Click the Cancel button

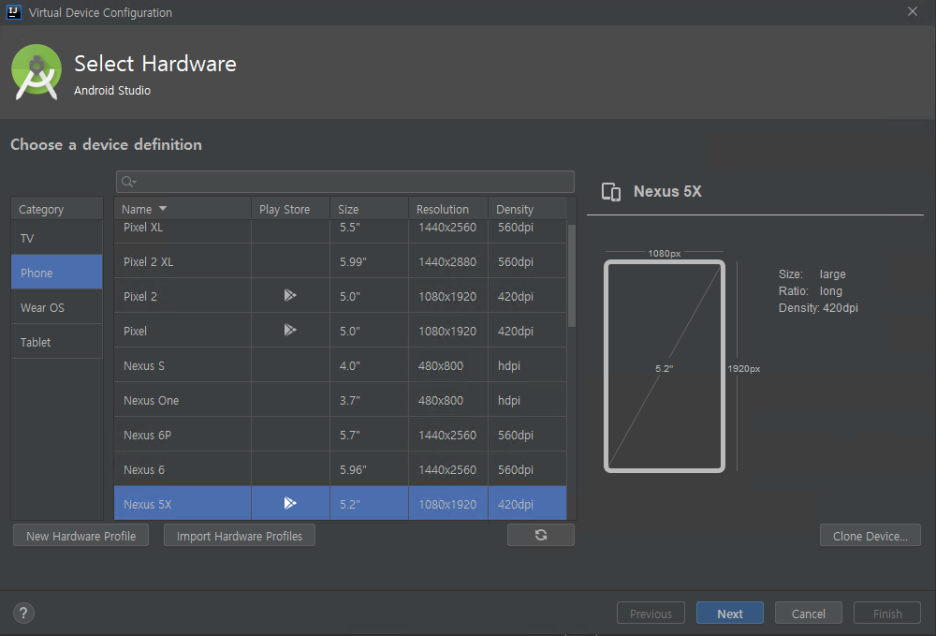808,613
